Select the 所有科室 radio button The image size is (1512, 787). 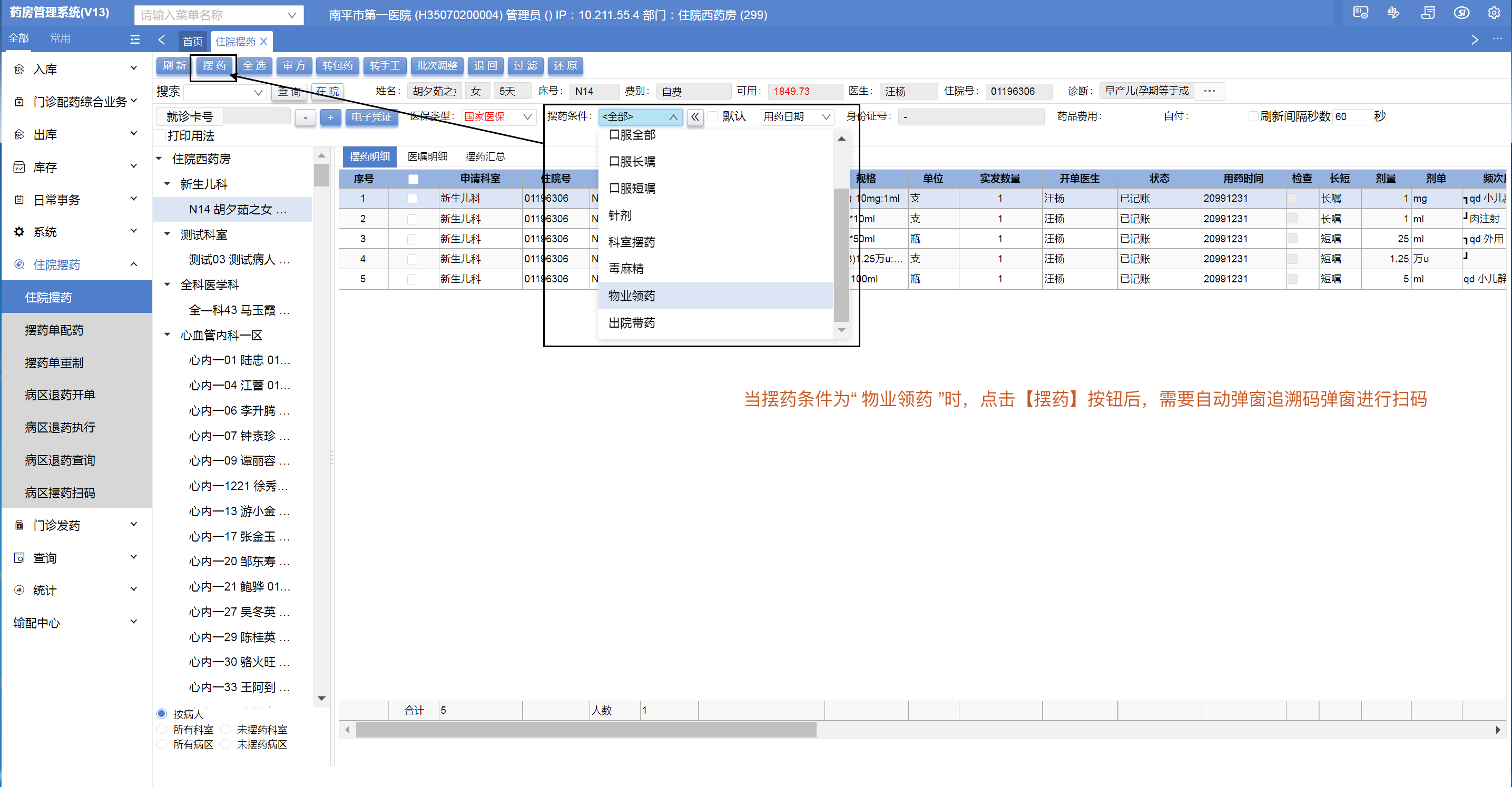tap(162, 729)
